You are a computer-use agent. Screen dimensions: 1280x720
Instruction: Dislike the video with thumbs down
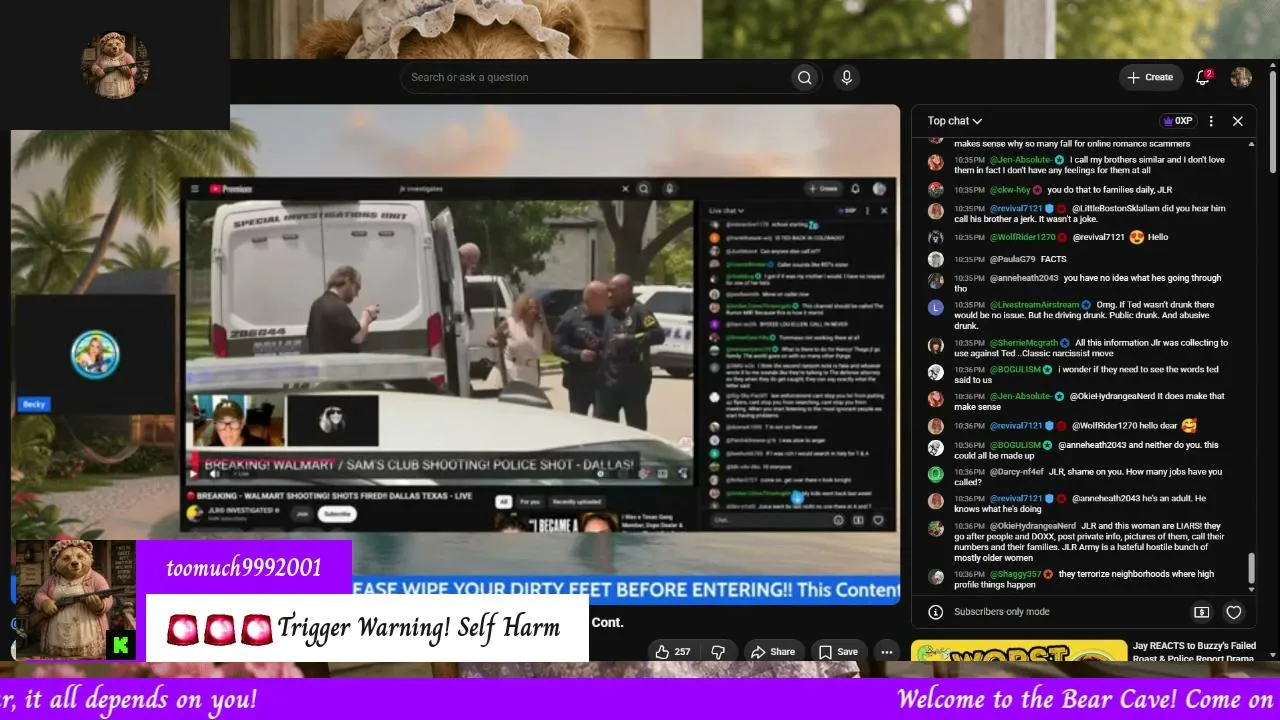pyautogui.click(x=717, y=652)
